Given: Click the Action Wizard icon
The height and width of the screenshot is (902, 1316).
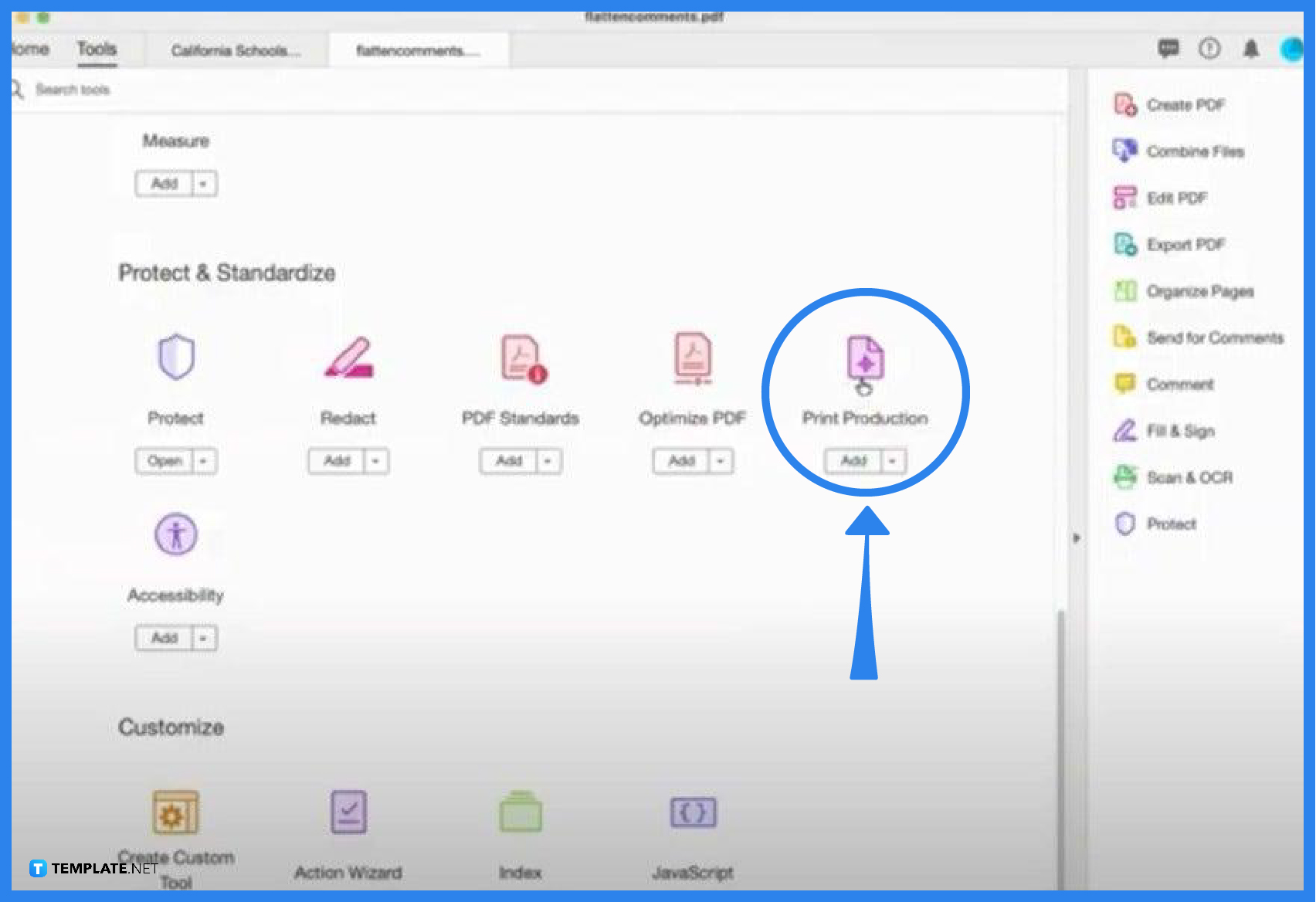Looking at the screenshot, I should point(348,812).
